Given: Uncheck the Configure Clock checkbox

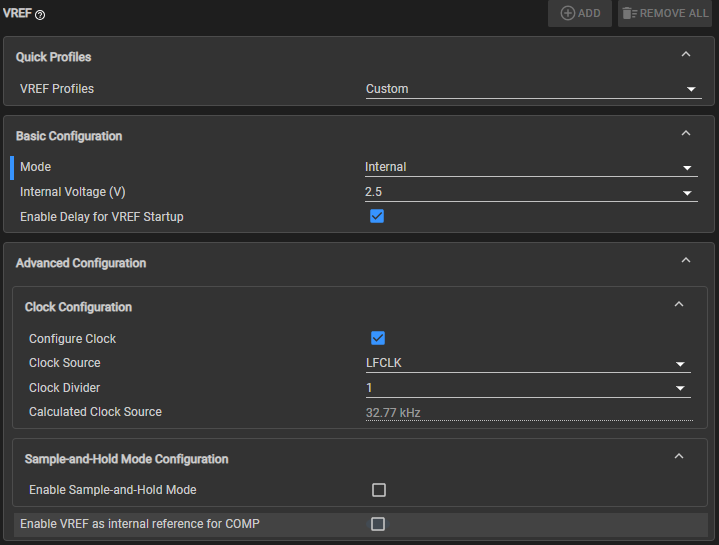Looking at the screenshot, I should (378, 338).
